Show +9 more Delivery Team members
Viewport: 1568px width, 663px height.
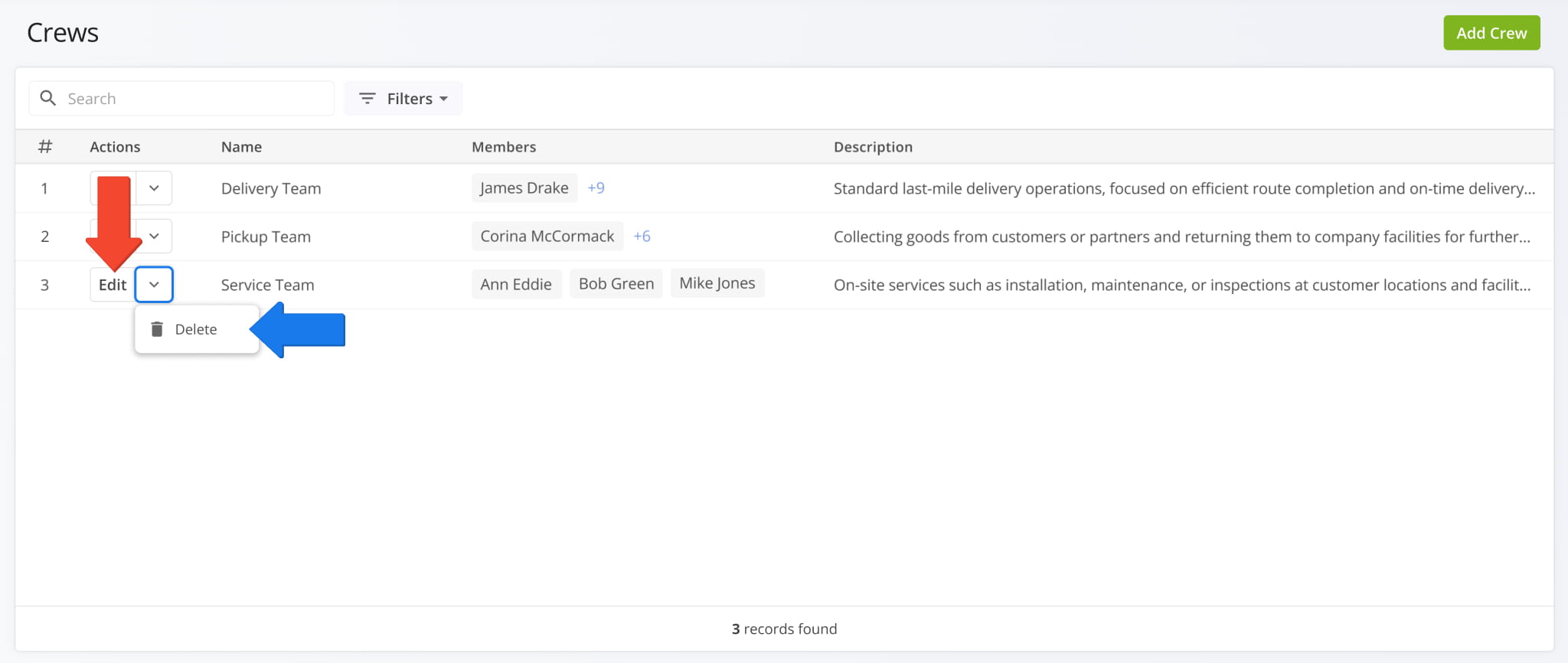596,188
